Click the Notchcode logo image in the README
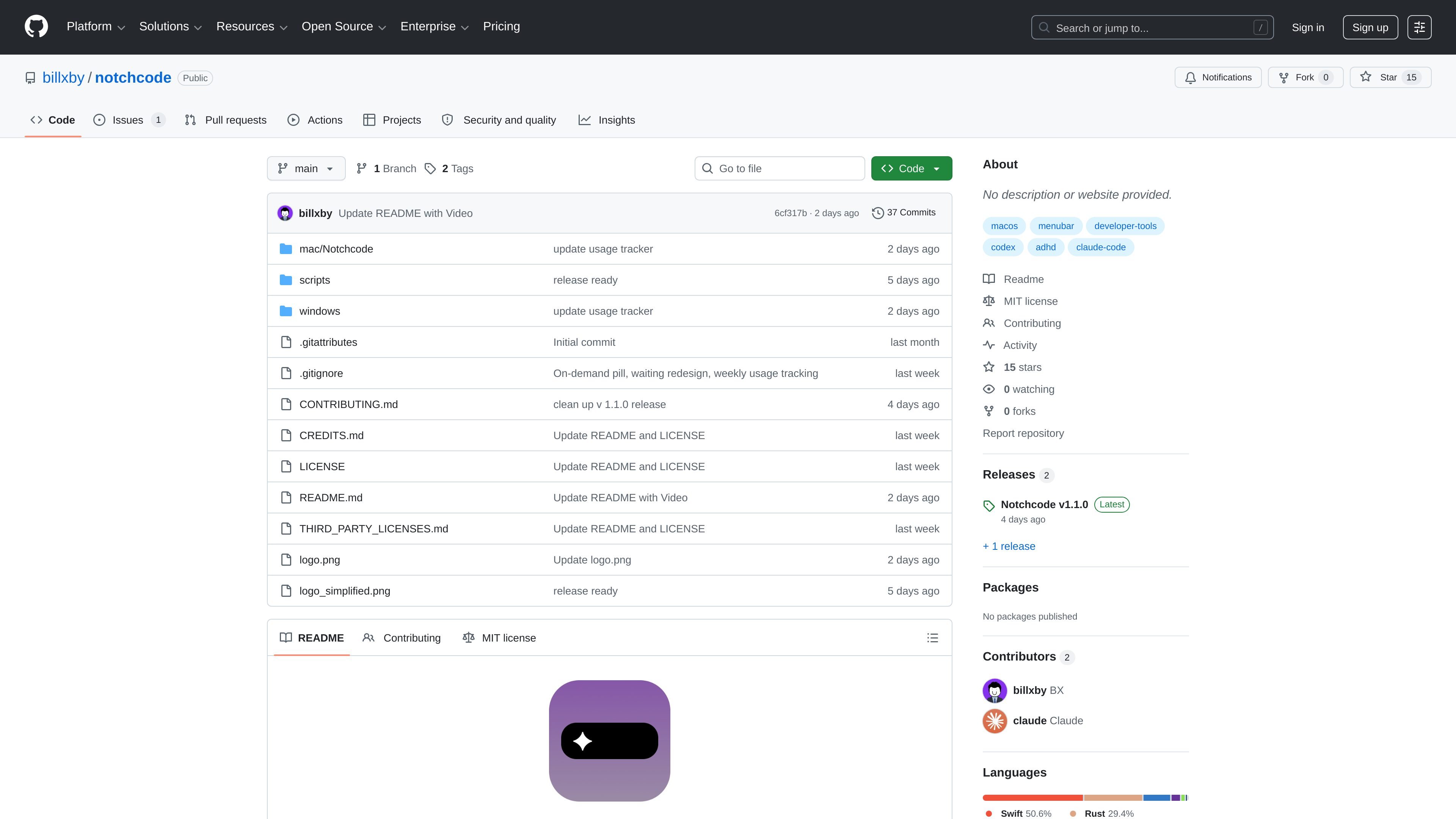The height and width of the screenshot is (819, 1456). pyautogui.click(x=609, y=741)
